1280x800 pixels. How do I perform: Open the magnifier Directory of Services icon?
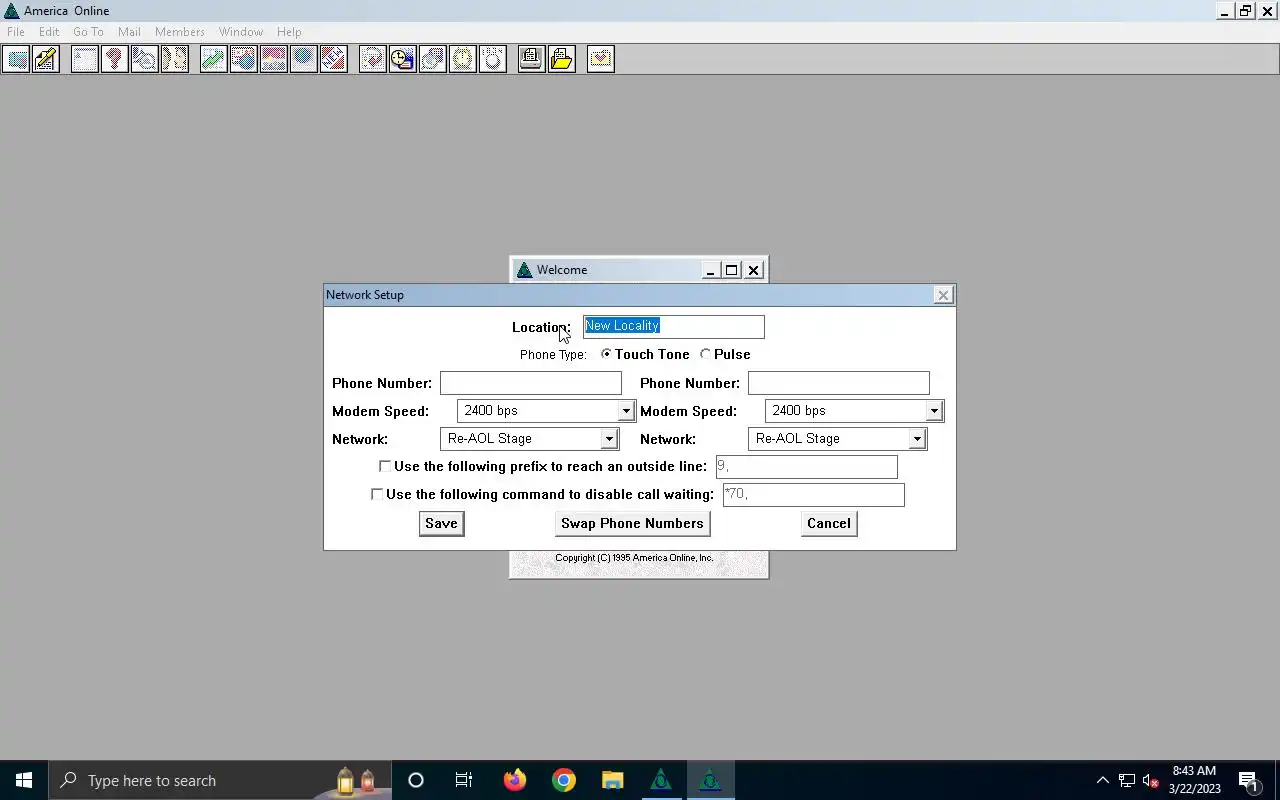(x=145, y=59)
